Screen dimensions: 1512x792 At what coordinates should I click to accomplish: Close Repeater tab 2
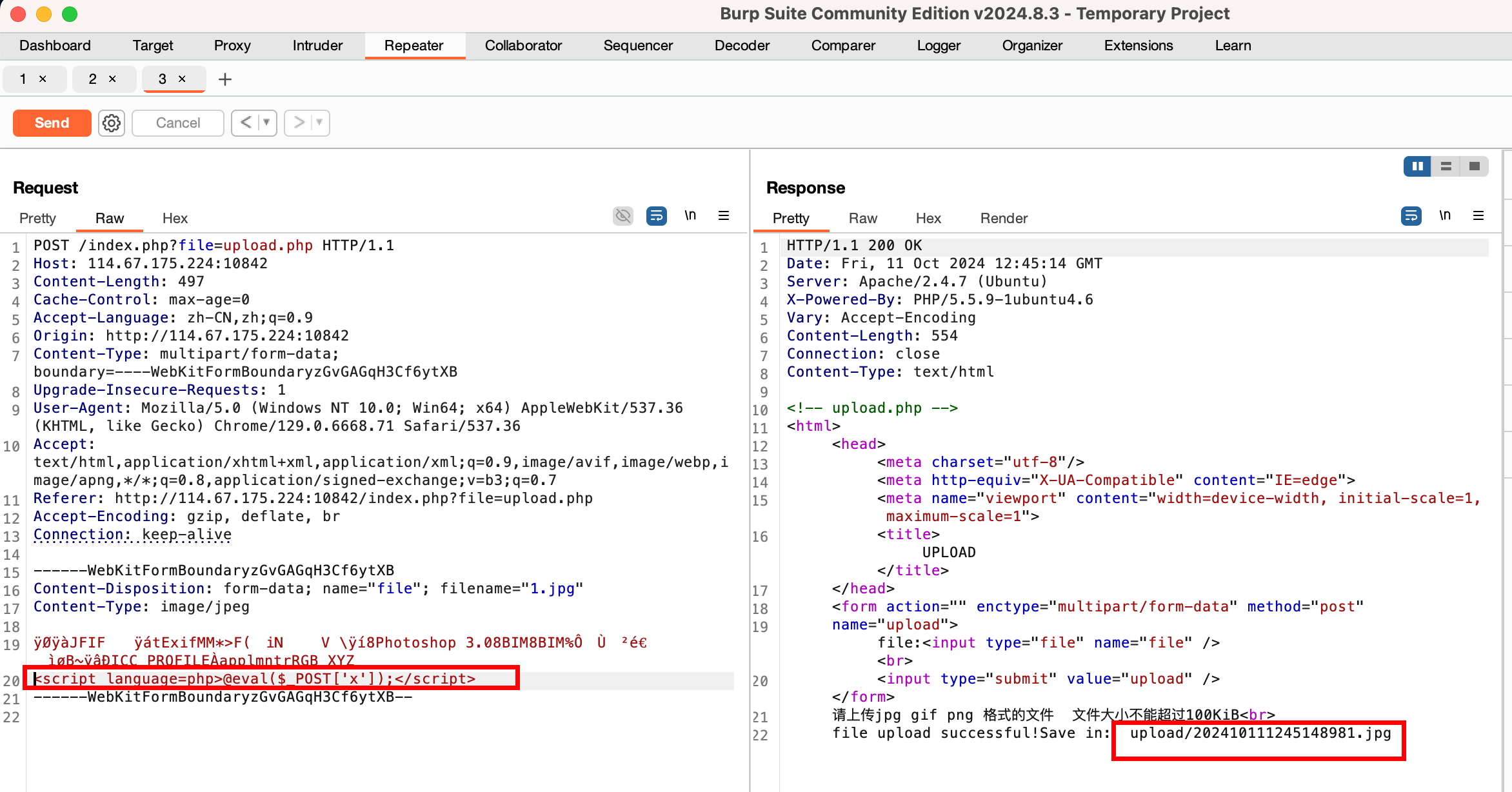[x=112, y=79]
